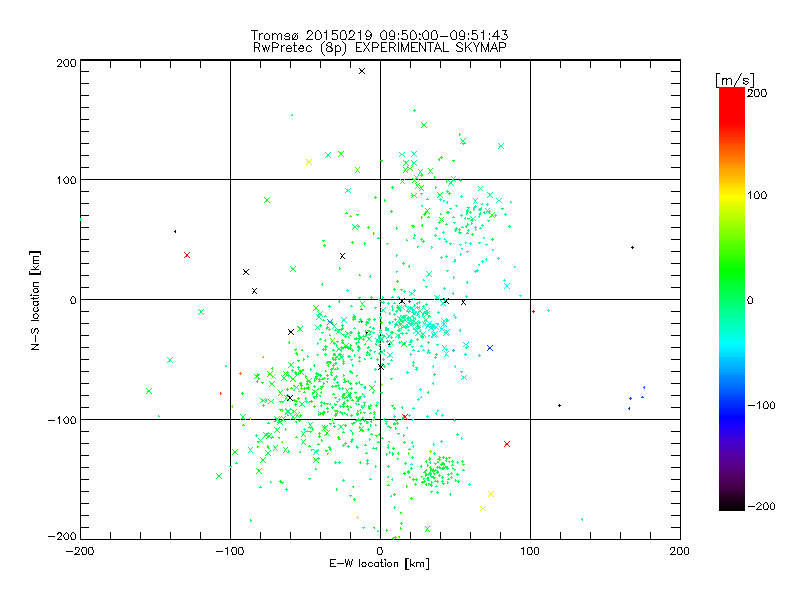Pick the green zero-level band of the colorbar
The image size is (800, 600).
732,300
